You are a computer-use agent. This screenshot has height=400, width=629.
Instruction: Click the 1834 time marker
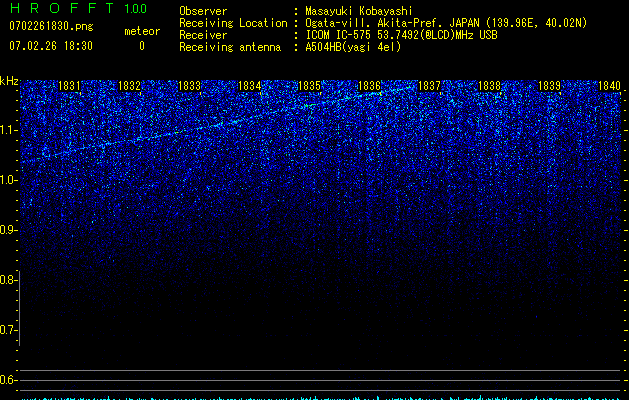(x=249, y=86)
